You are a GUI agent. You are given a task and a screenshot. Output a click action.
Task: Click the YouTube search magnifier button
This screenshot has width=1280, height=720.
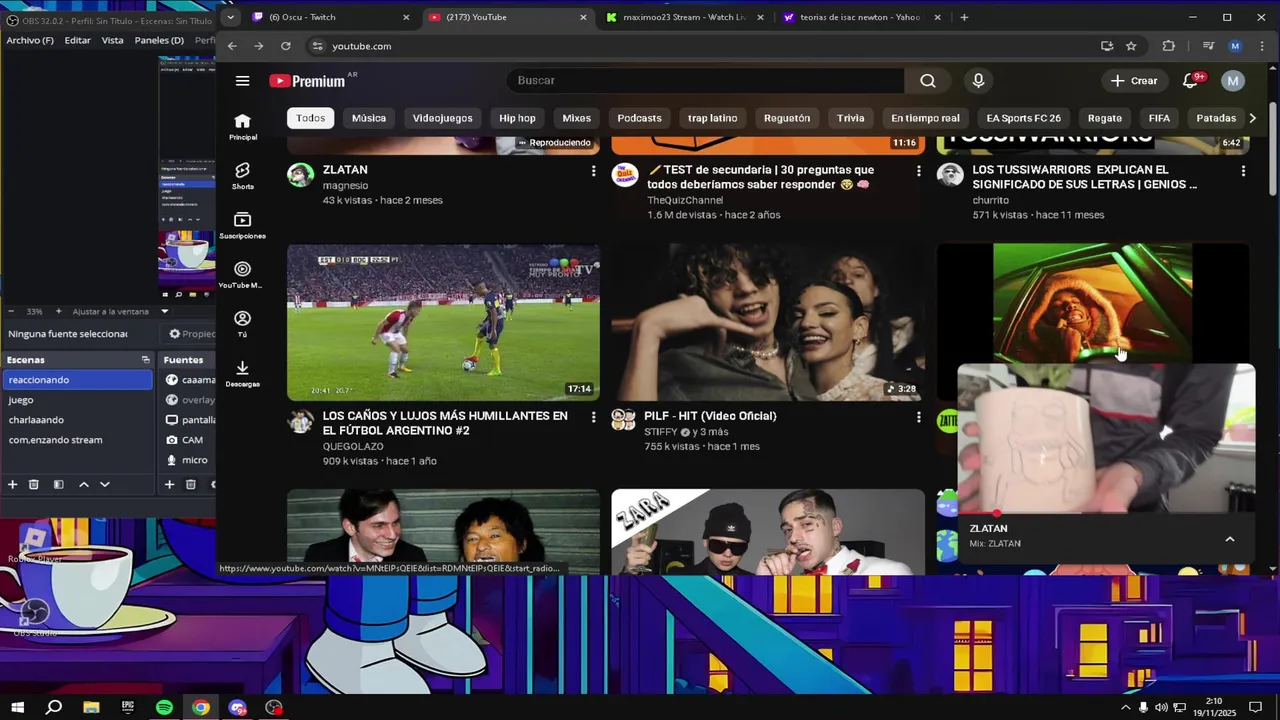(928, 81)
